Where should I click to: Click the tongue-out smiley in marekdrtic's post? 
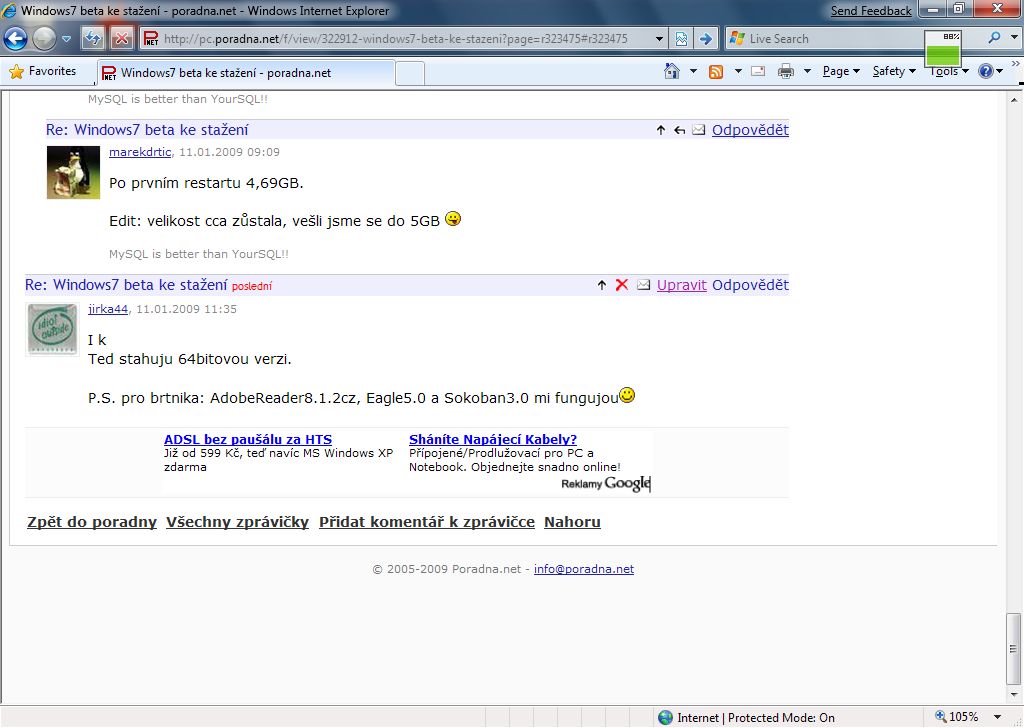pos(453,219)
